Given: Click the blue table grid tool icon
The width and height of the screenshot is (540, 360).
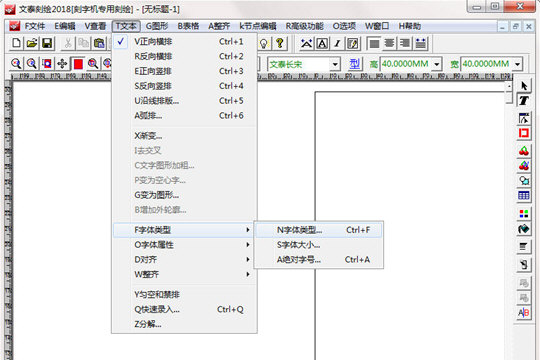Looking at the screenshot, I should point(524,196).
